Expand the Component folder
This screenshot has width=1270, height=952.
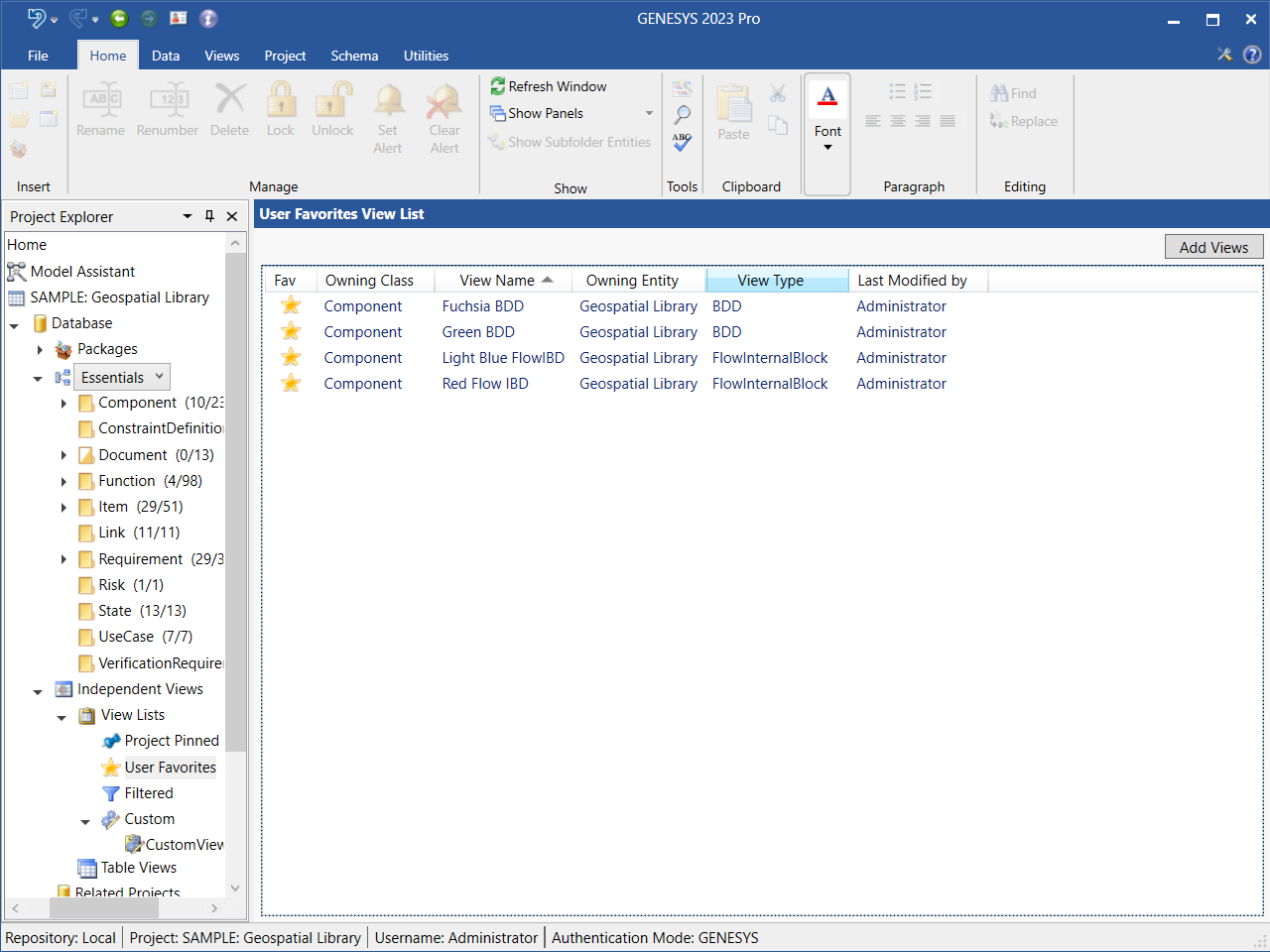click(x=63, y=404)
